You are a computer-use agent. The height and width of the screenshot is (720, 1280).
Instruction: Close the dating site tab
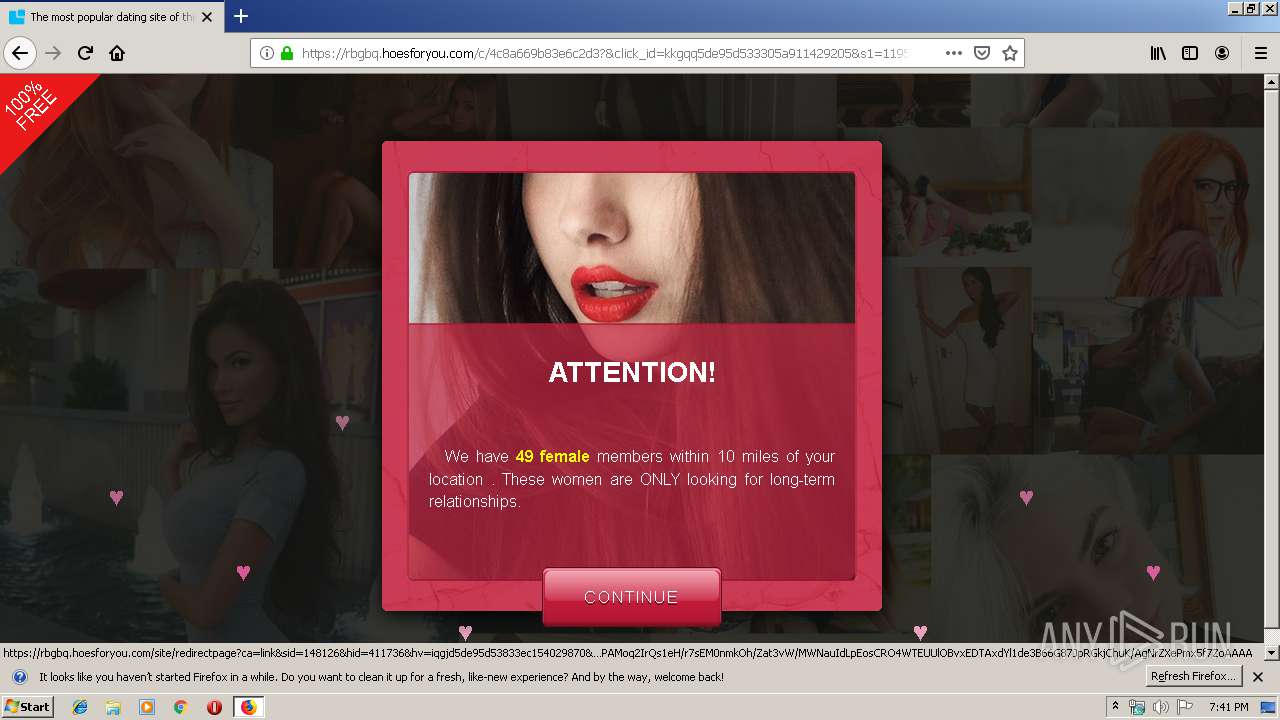tap(207, 17)
